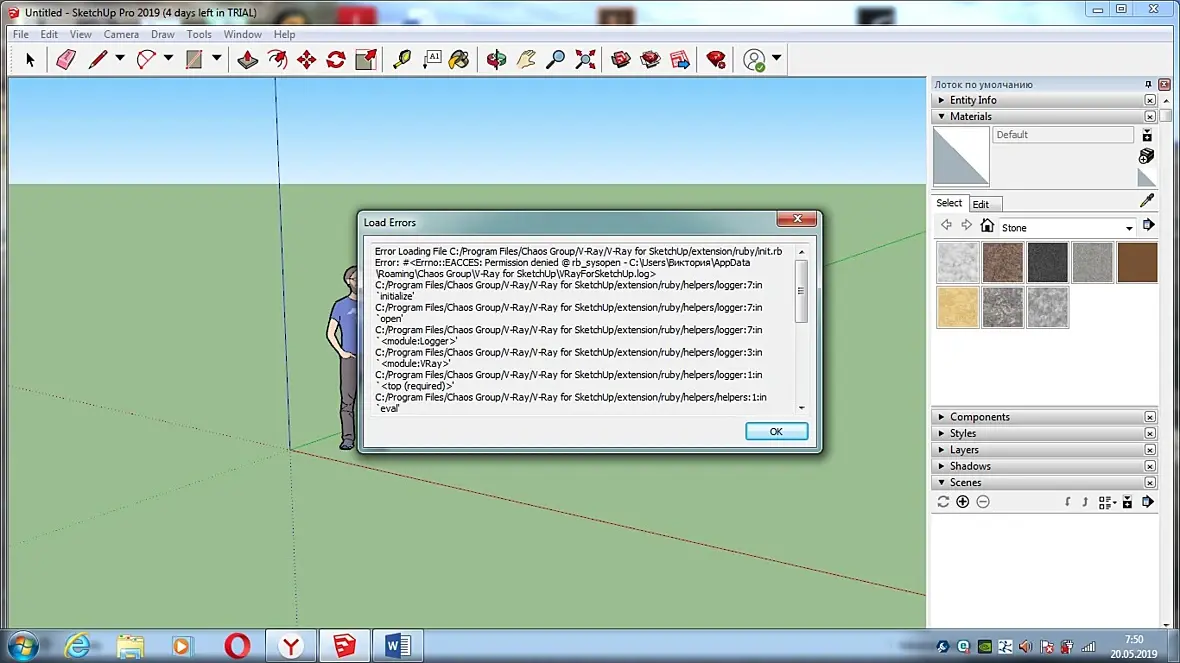Expand the Layers panel
1180x663 pixels.
pos(941,450)
